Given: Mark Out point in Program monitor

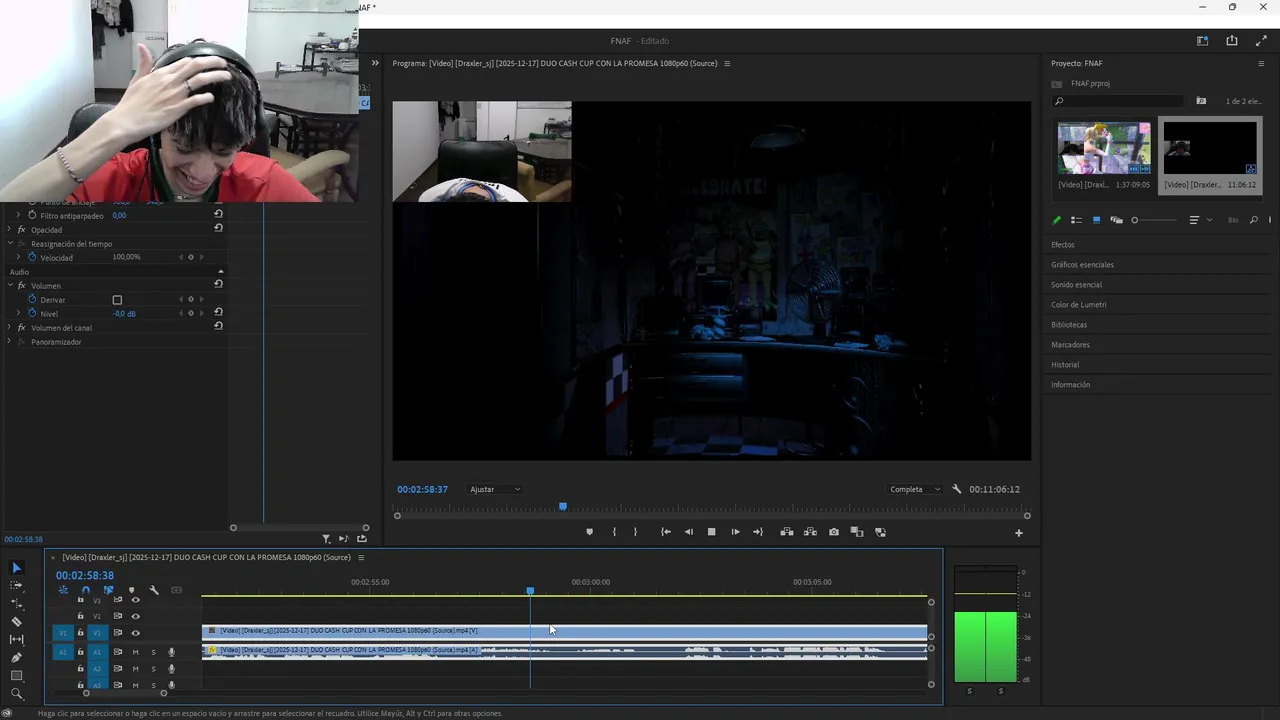Looking at the screenshot, I should pos(635,532).
